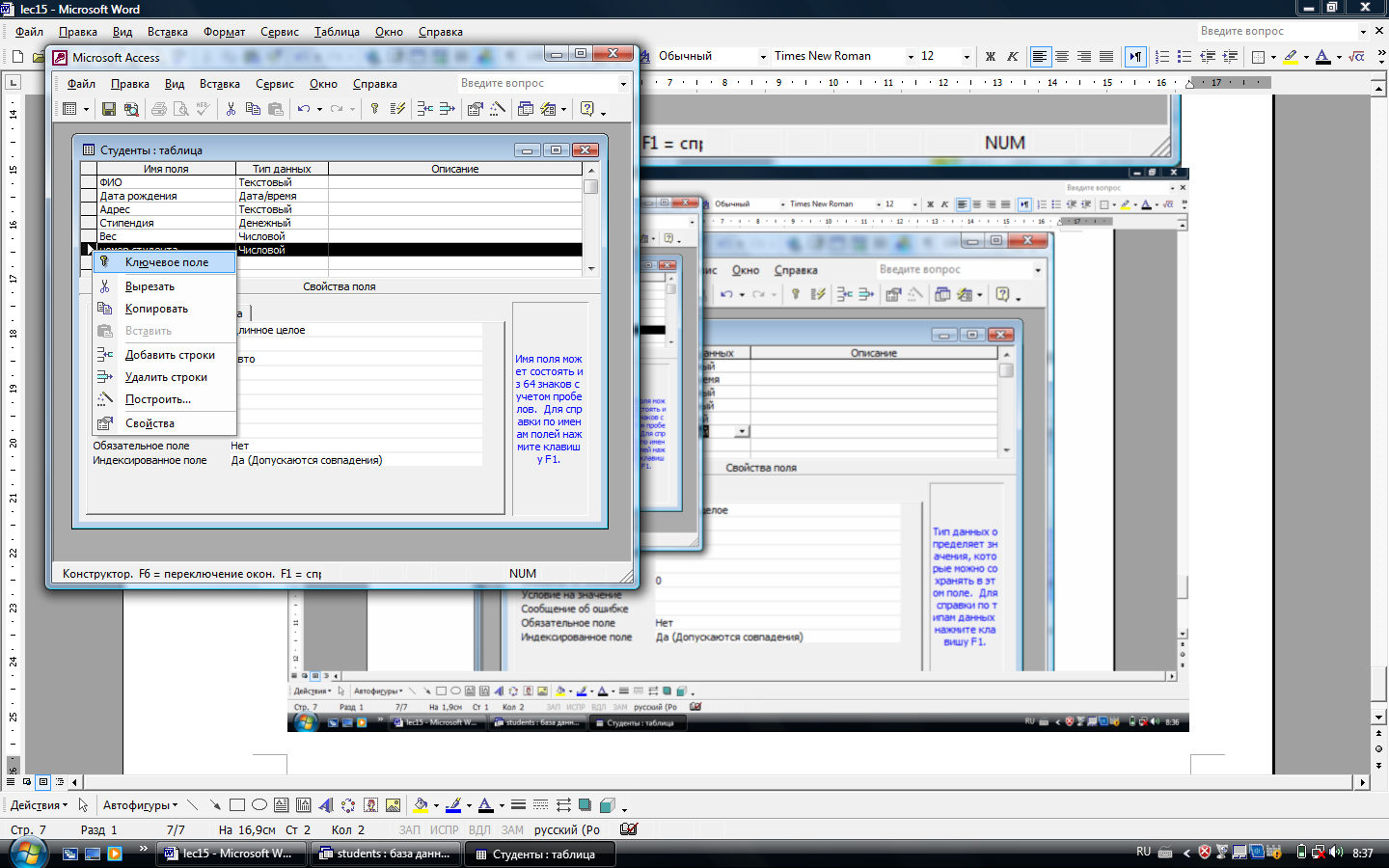The image size is (1389, 868).
Task: Toggle numbered list in Word toolbar
Action: pyautogui.click(x=1162, y=57)
